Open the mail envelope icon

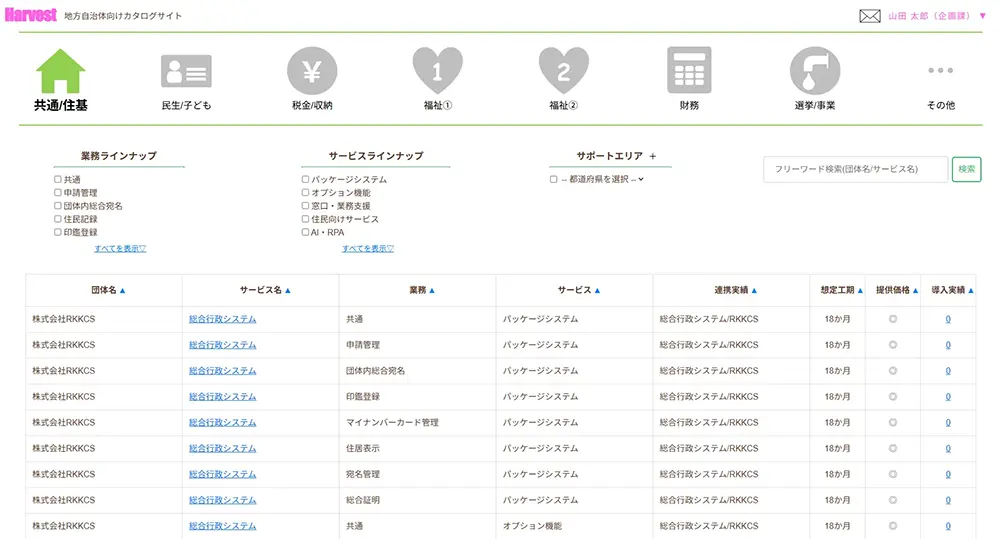(870, 16)
